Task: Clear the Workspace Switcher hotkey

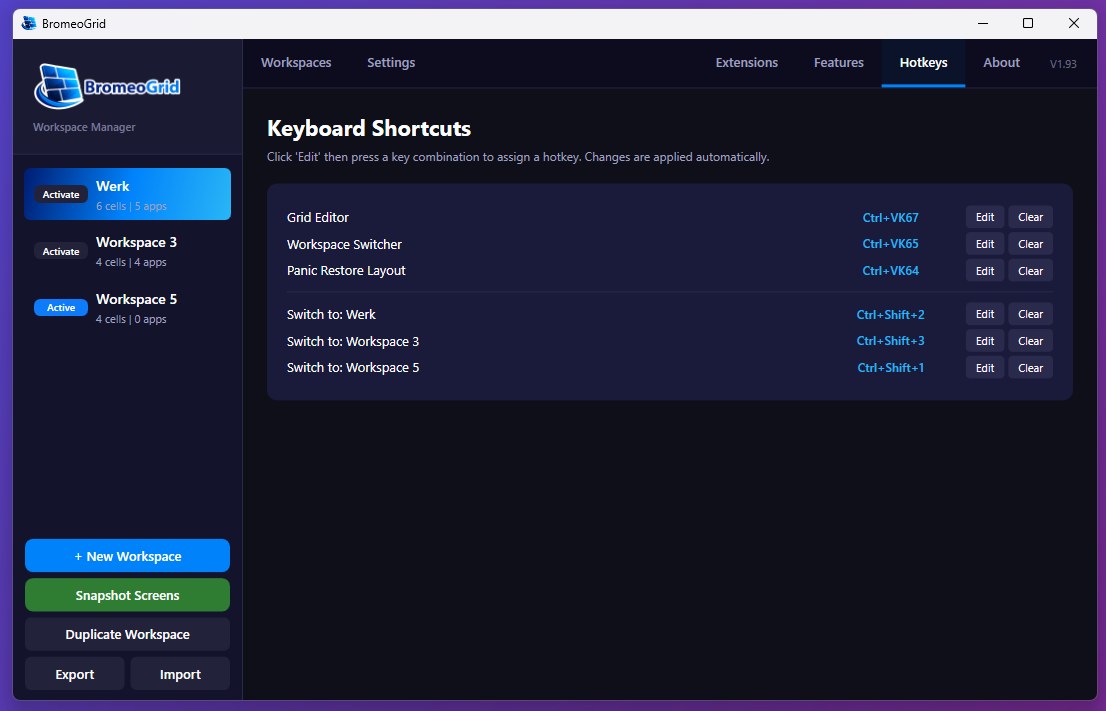Action: coord(1030,243)
